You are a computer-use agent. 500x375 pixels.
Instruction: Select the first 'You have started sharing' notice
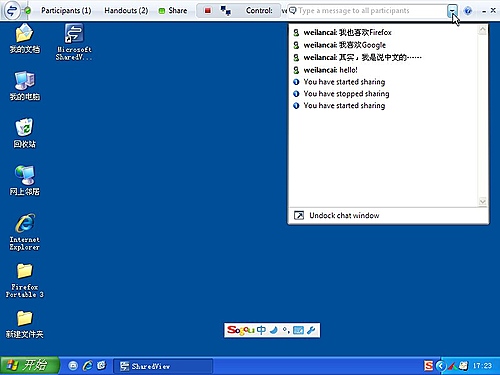tap(339, 82)
